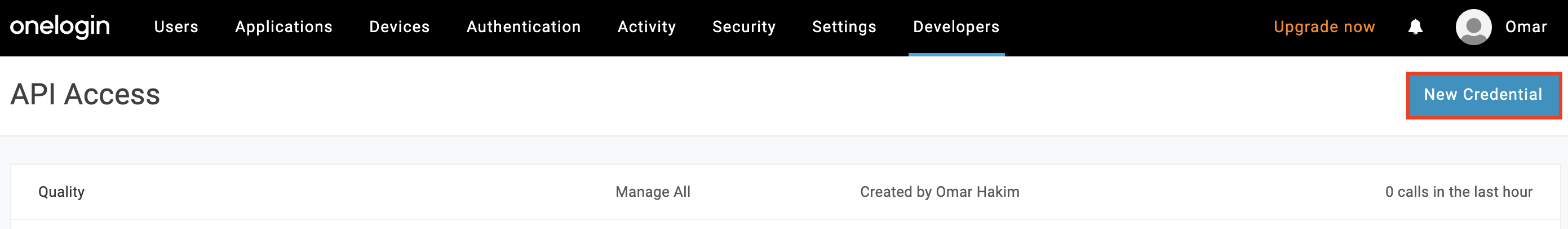The height and width of the screenshot is (229, 1568).
Task: Click the user avatar picture
Action: (x=1473, y=27)
